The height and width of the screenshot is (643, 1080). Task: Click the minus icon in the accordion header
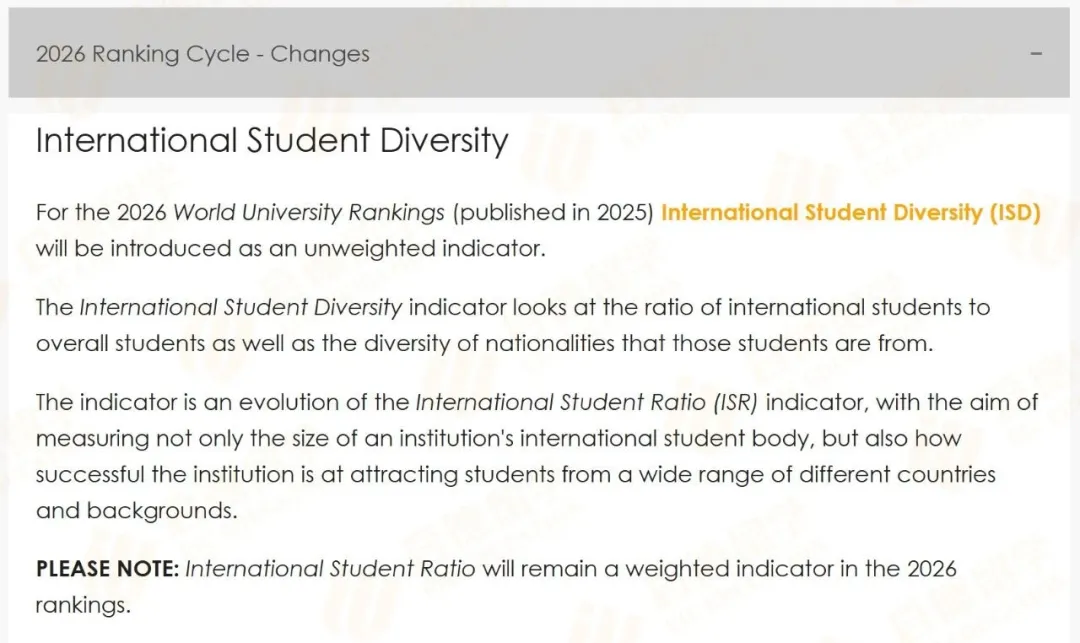(1036, 54)
